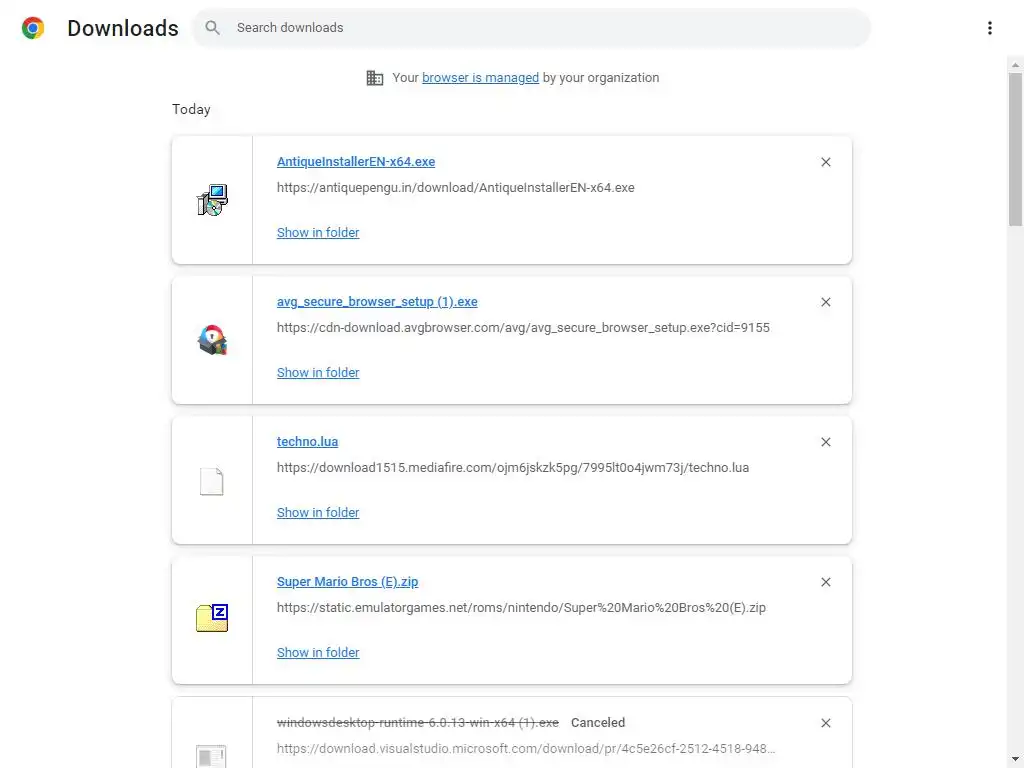The width and height of the screenshot is (1024, 768).
Task: Click the Chrome logo icon
Action: (x=33, y=28)
